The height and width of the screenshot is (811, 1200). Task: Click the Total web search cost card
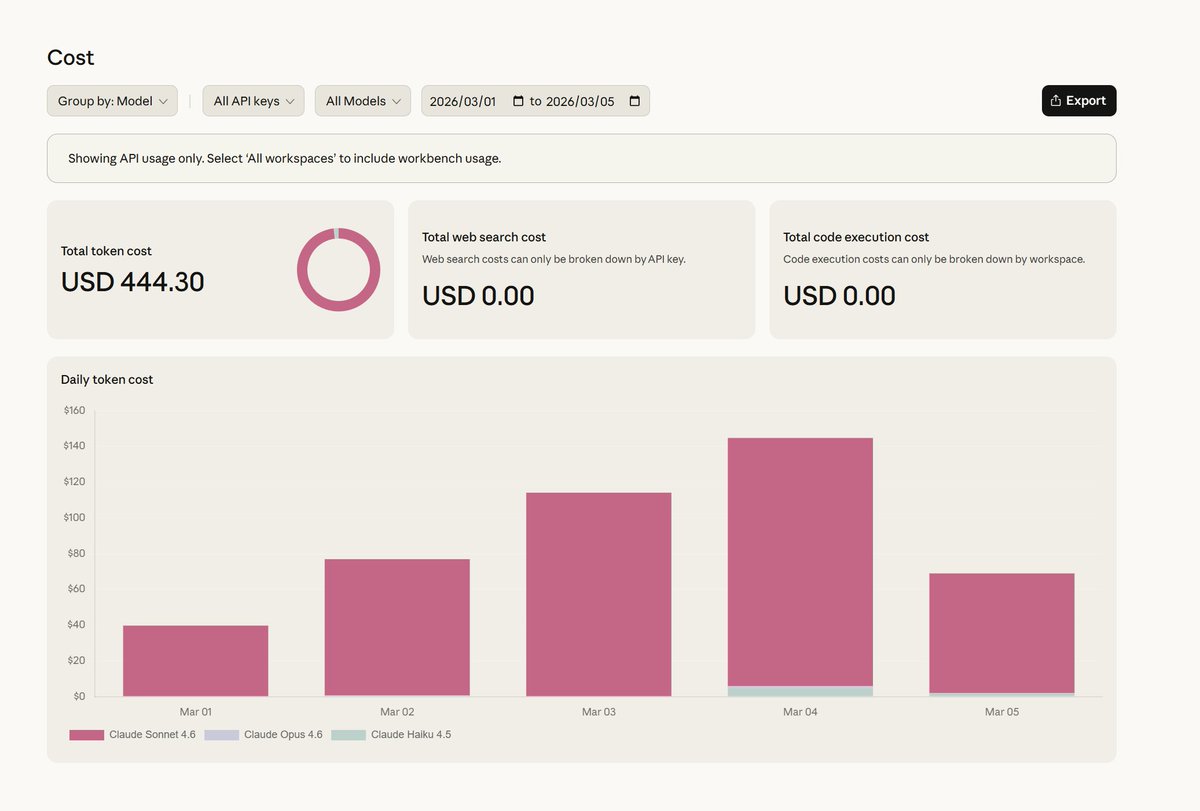pyautogui.click(x=581, y=269)
